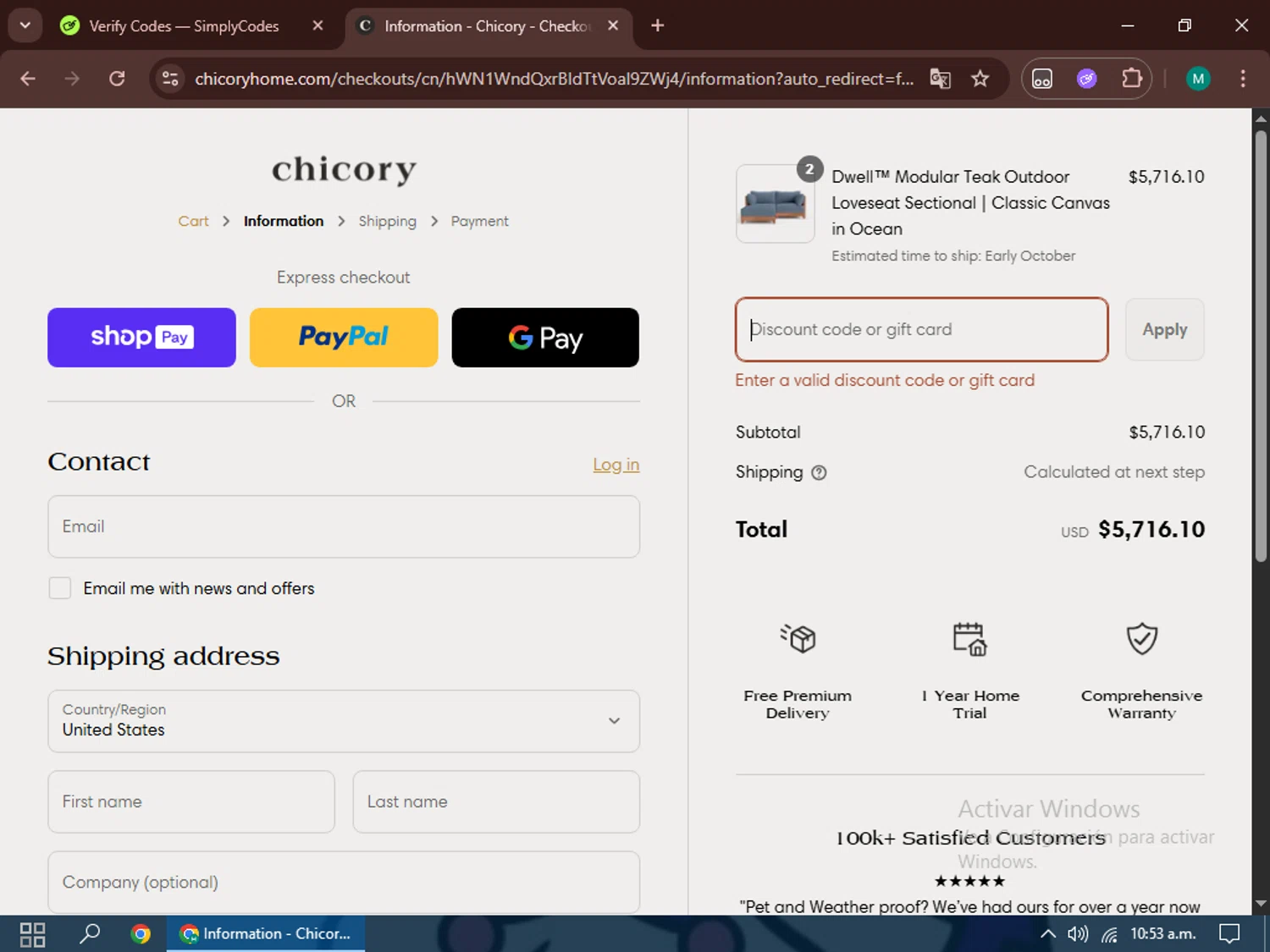This screenshot has height=952, width=1270.
Task: Open a new browser tab
Action: pyautogui.click(x=657, y=25)
